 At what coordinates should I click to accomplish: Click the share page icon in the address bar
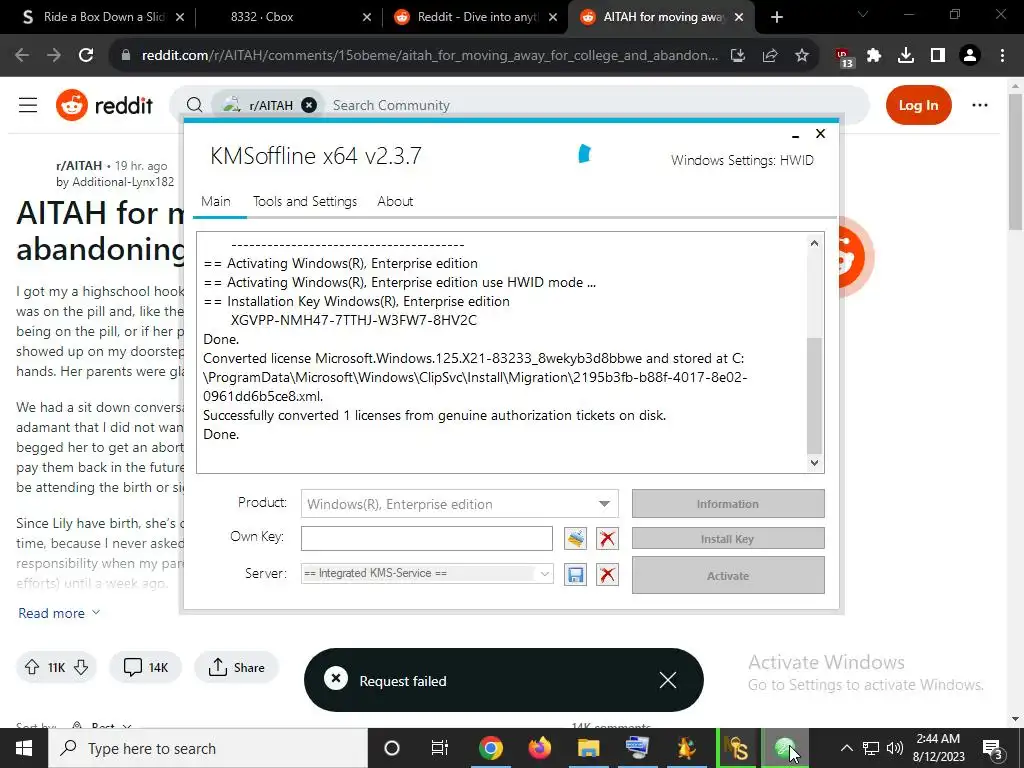(x=770, y=56)
